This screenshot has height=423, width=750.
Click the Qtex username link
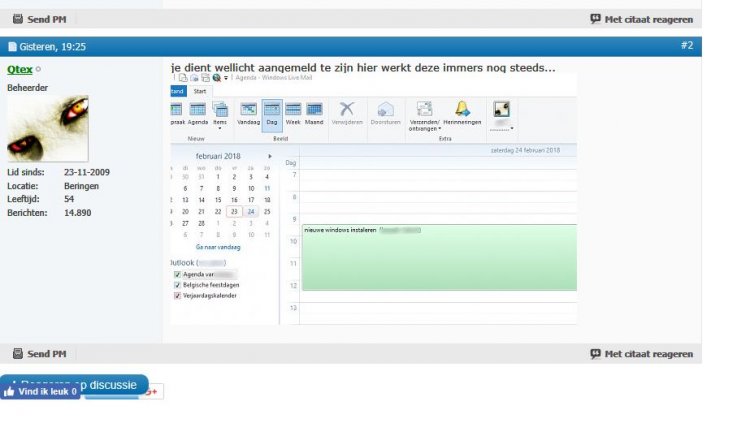click(19, 69)
